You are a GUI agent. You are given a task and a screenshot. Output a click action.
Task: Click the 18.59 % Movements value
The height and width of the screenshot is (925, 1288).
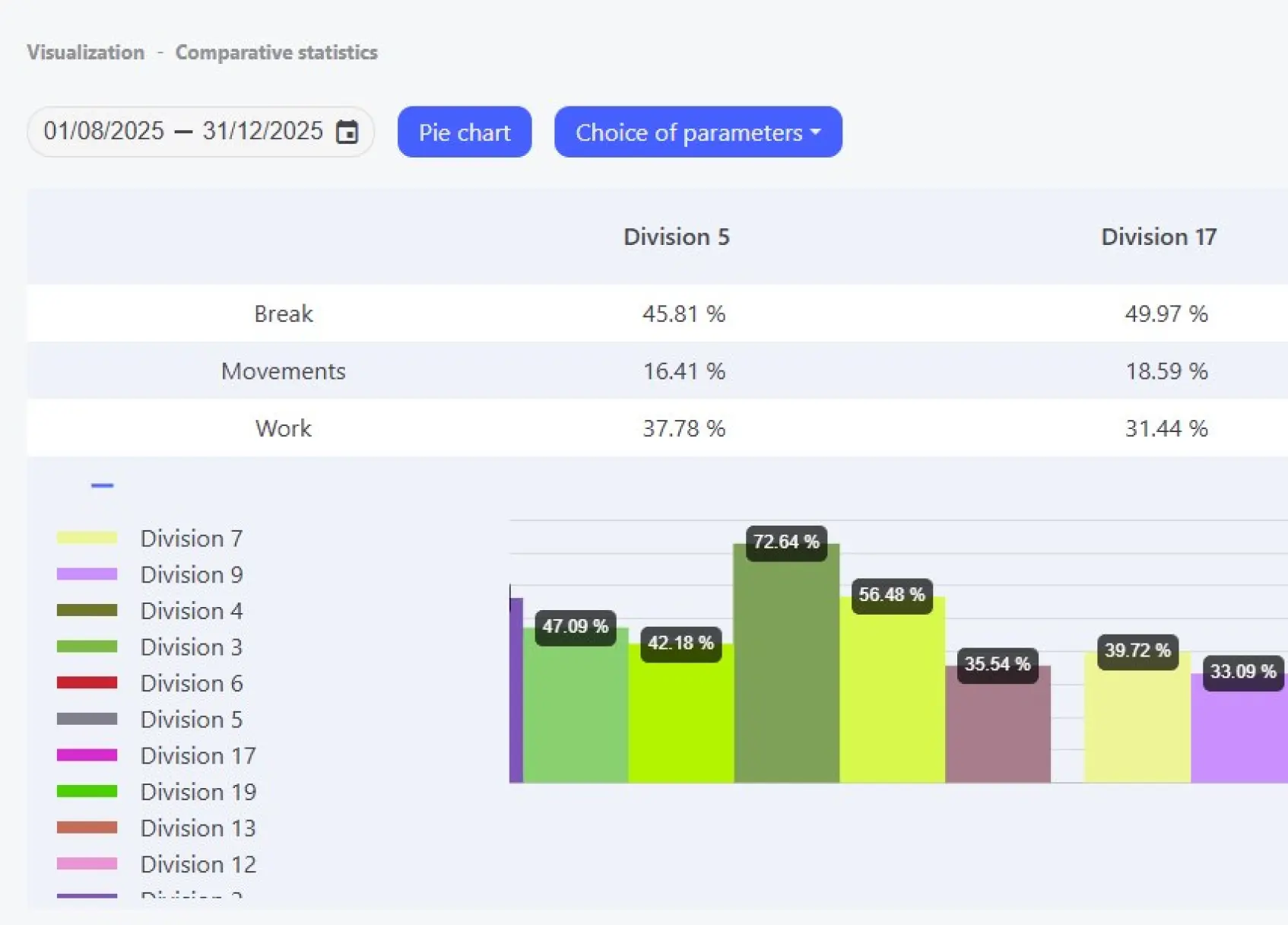tap(1166, 371)
